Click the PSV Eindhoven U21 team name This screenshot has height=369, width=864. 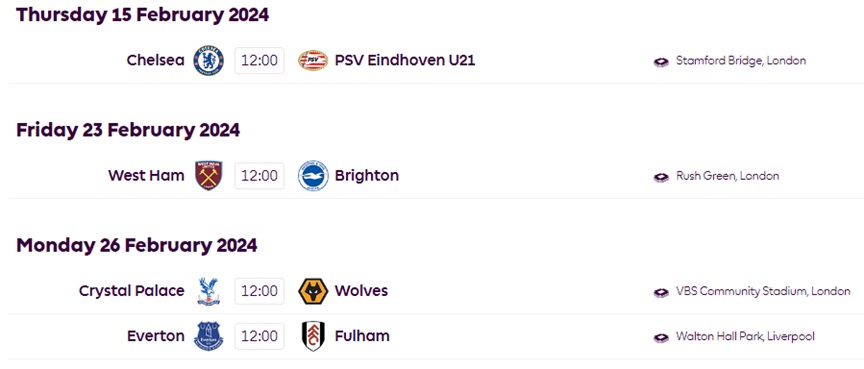tap(405, 60)
